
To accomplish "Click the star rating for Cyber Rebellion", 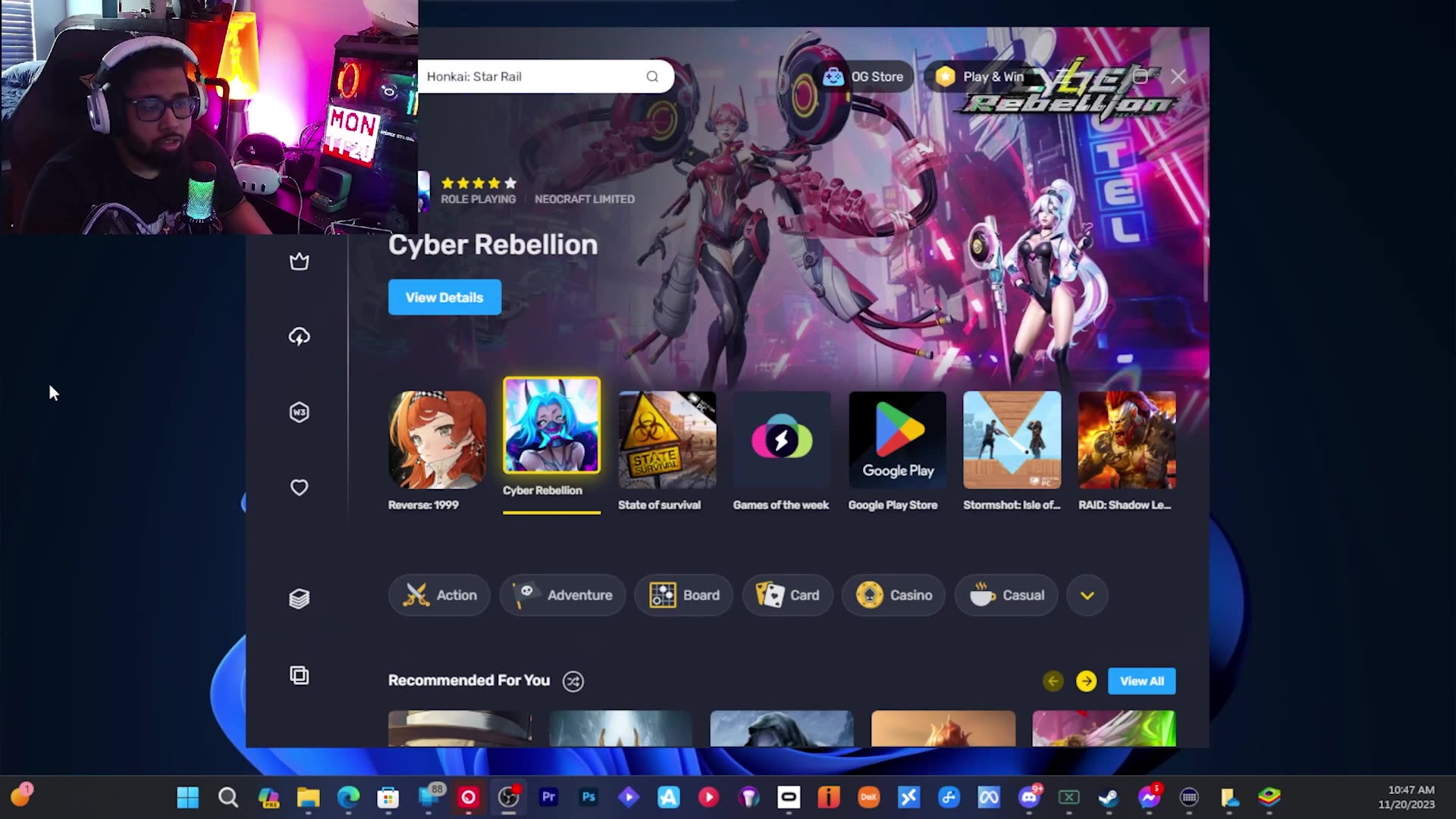I will point(479,183).
